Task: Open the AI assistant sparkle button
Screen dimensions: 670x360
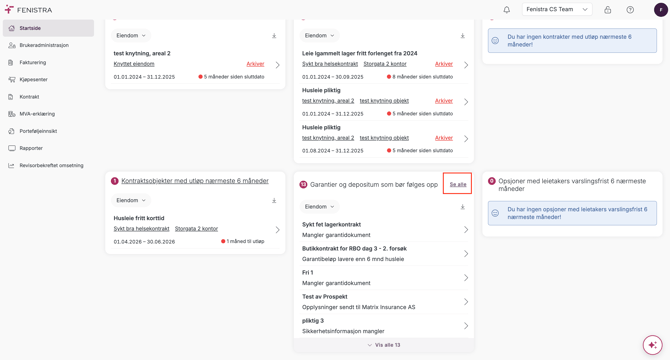Action: point(652,345)
